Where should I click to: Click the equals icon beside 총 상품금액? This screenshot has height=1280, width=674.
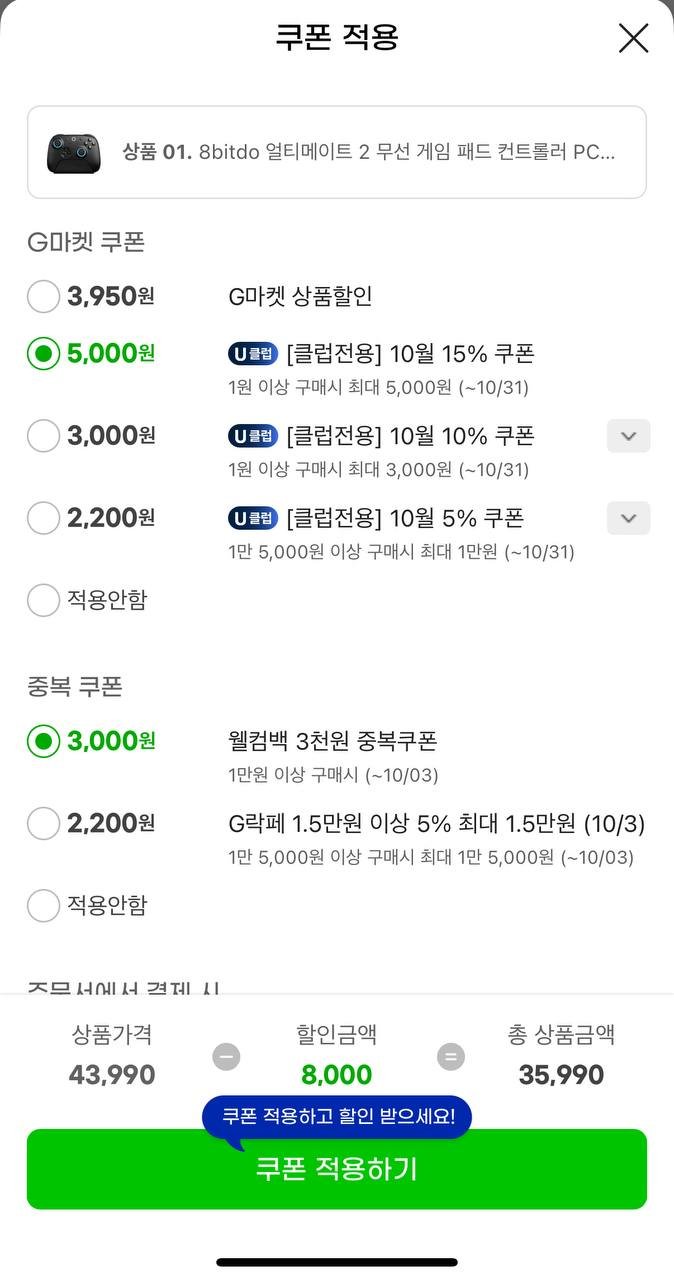(451, 1056)
